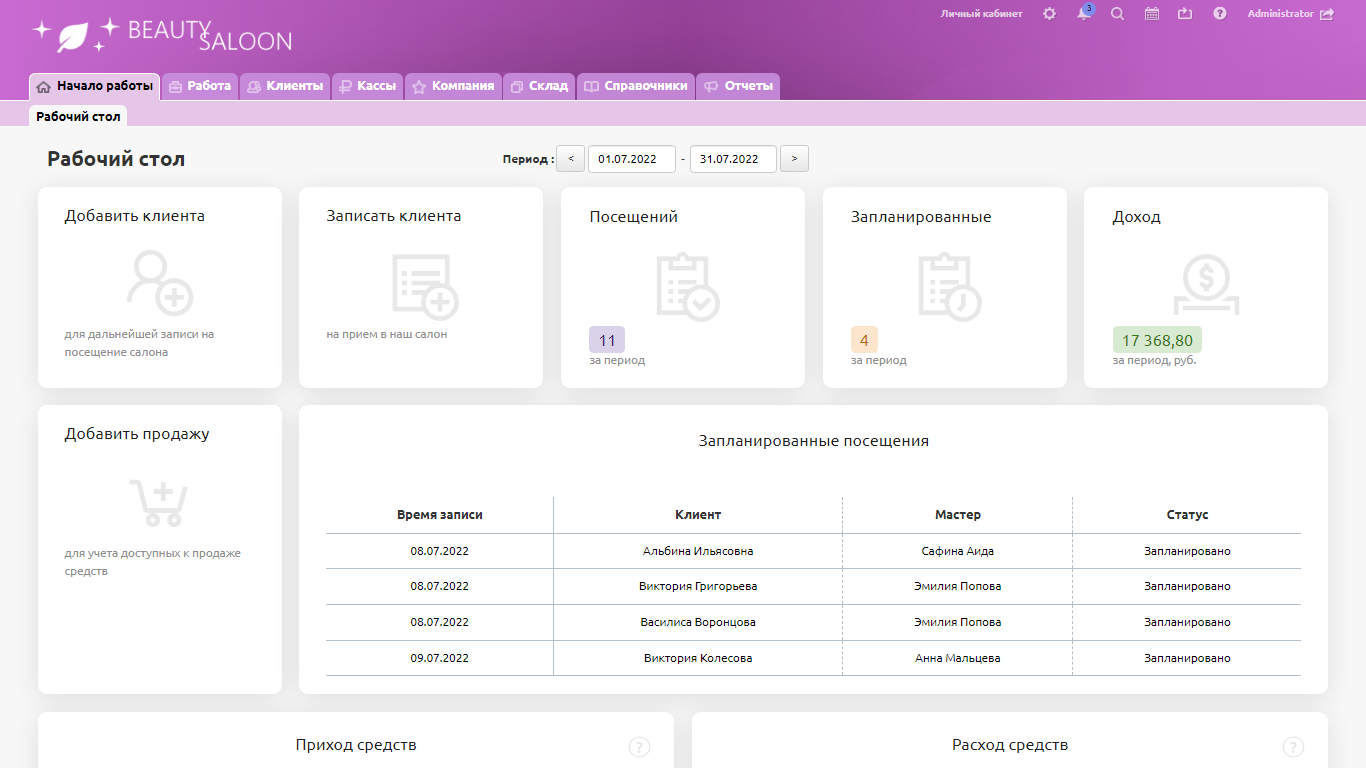Click the Приход средств panel title
This screenshot has width=1366, height=768.
[x=356, y=745]
